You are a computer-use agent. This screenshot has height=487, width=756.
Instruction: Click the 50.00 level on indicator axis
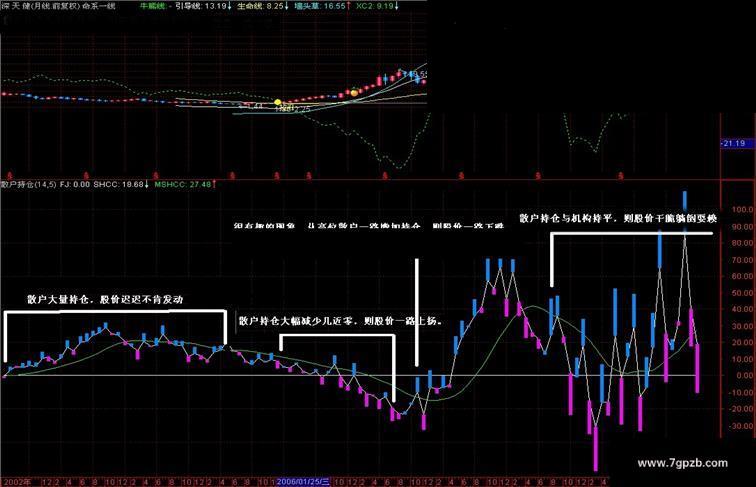pyautogui.click(x=742, y=293)
